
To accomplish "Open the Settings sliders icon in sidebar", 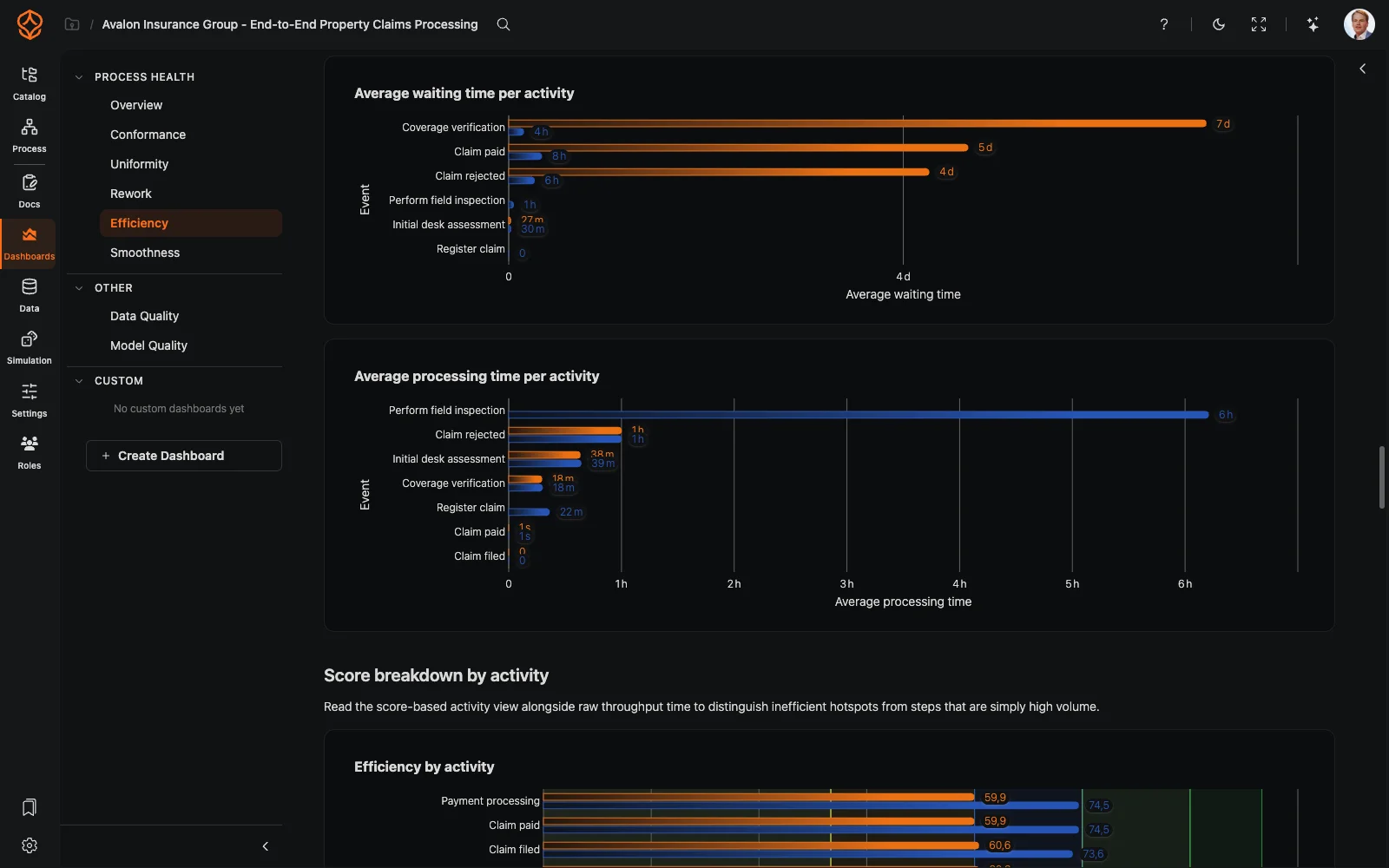I will coord(30,400).
